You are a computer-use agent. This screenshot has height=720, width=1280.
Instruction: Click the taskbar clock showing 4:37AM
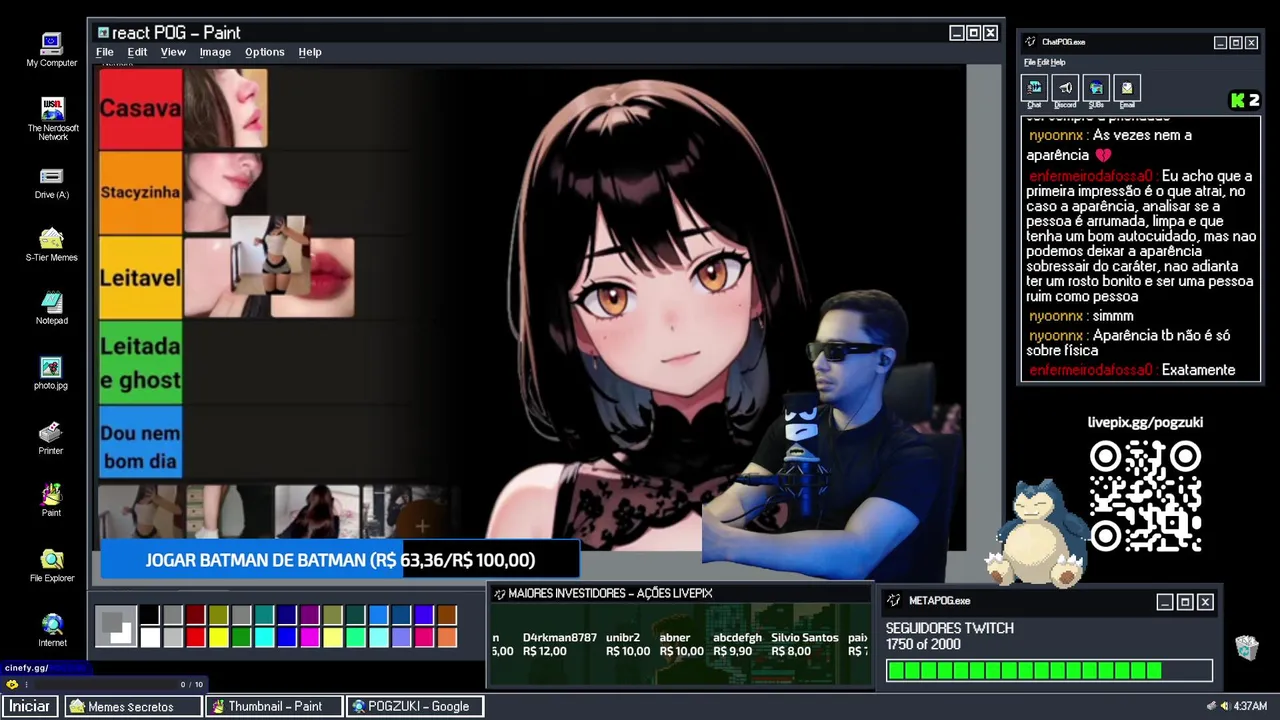pyautogui.click(x=1250, y=706)
